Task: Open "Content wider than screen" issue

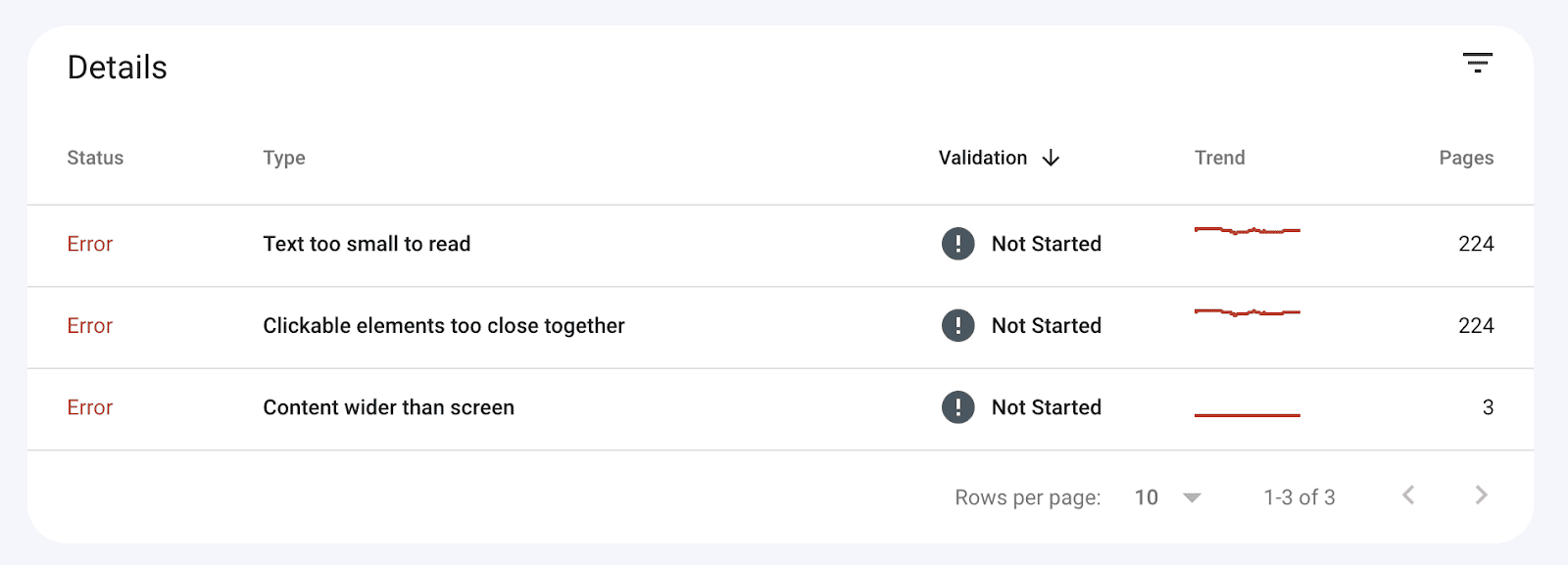Action: (388, 407)
